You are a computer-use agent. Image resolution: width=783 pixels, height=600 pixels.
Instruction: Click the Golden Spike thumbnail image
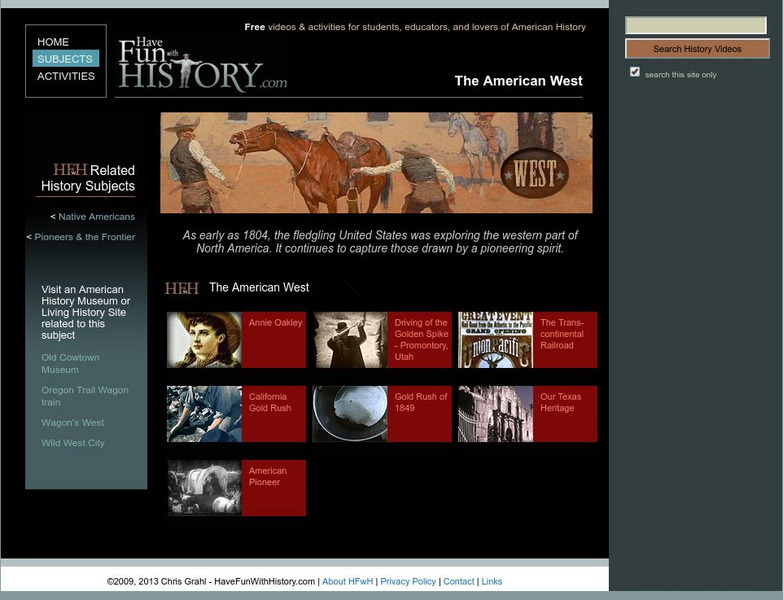pyautogui.click(x=350, y=340)
